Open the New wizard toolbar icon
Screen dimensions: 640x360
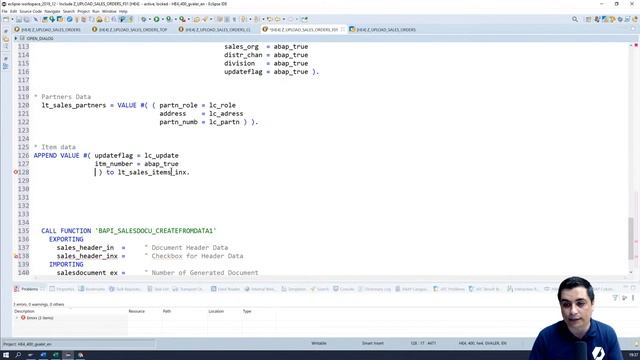pos(6,19)
